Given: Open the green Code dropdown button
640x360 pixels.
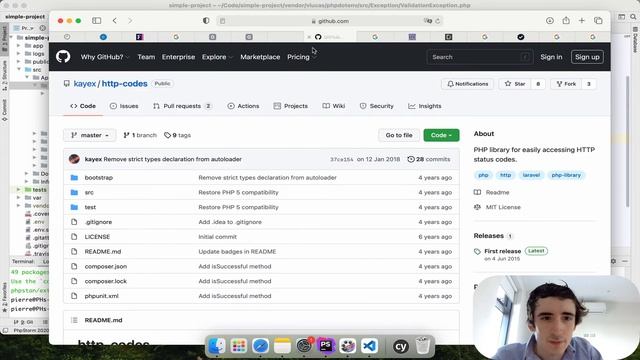Looking at the screenshot, I should click(x=441, y=135).
